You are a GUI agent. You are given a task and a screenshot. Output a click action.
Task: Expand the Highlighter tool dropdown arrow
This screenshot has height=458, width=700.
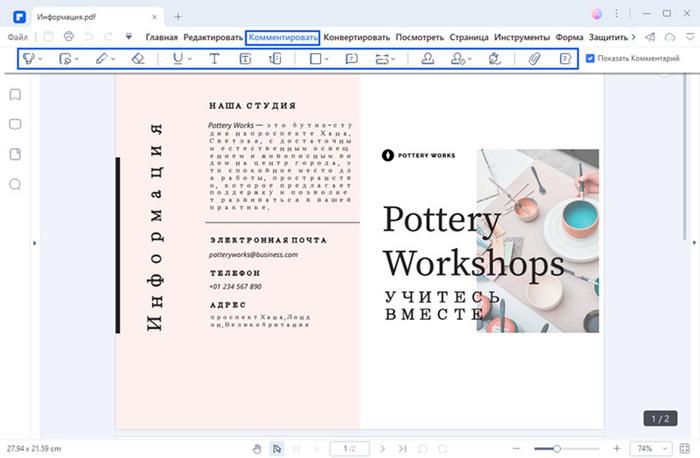coord(40,60)
